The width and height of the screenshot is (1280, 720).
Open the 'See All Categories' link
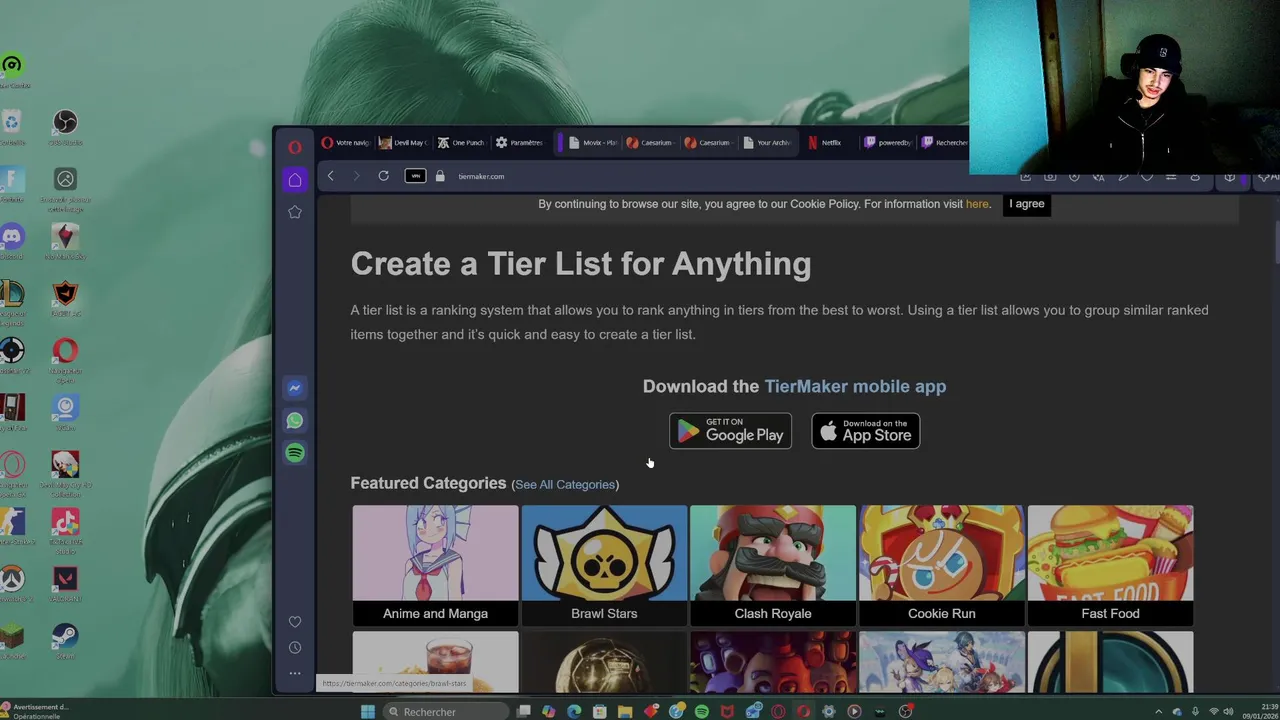tap(565, 484)
